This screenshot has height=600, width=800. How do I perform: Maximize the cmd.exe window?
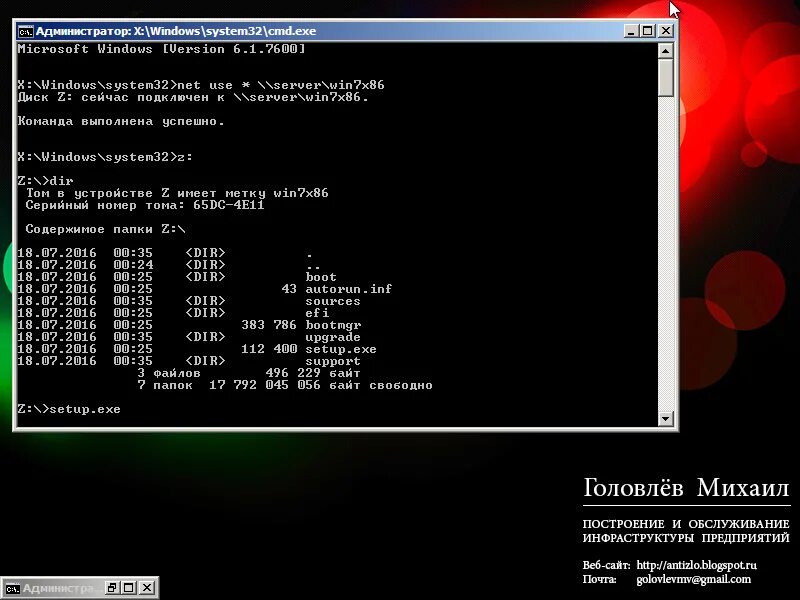click(x=648, y=31)
